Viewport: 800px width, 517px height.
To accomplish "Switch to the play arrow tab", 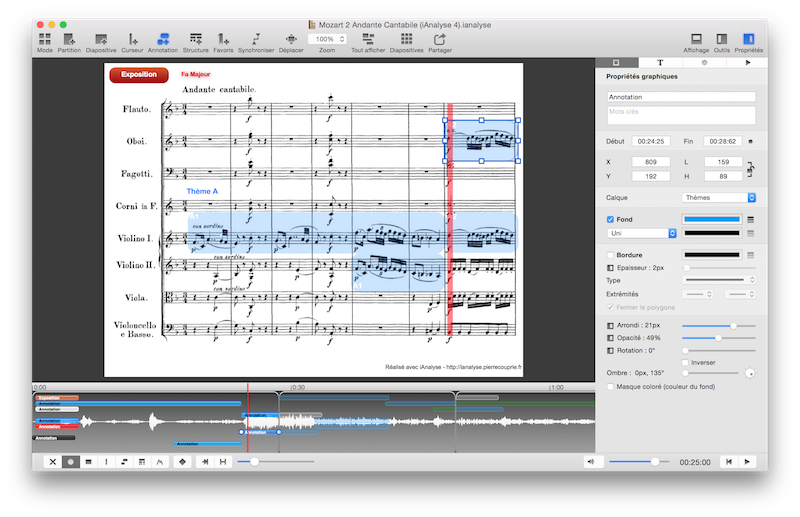I will coord(747,62).
